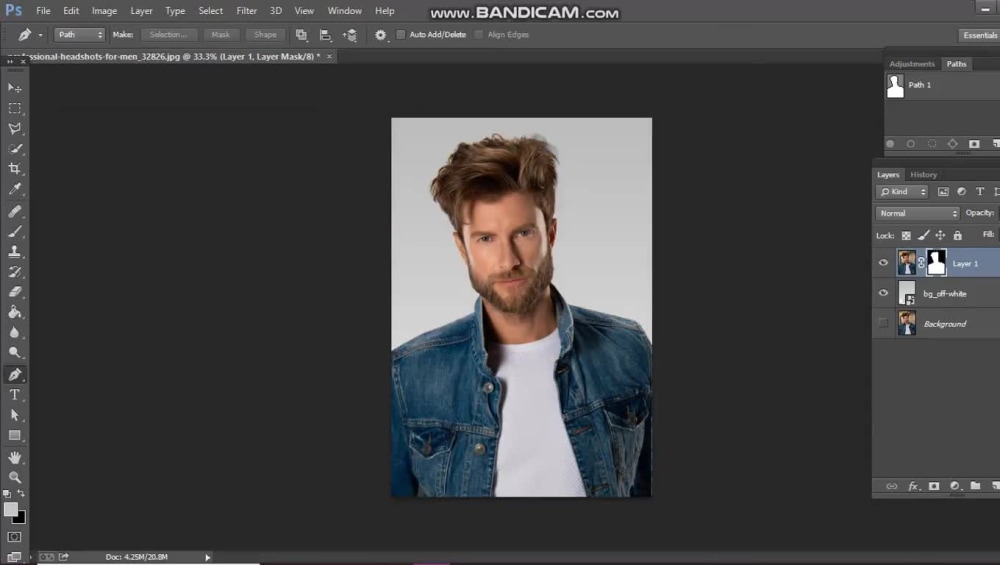Select the Paint Bucket tool
Viewport: 1000px width, 565px height.
coord(14,312)
